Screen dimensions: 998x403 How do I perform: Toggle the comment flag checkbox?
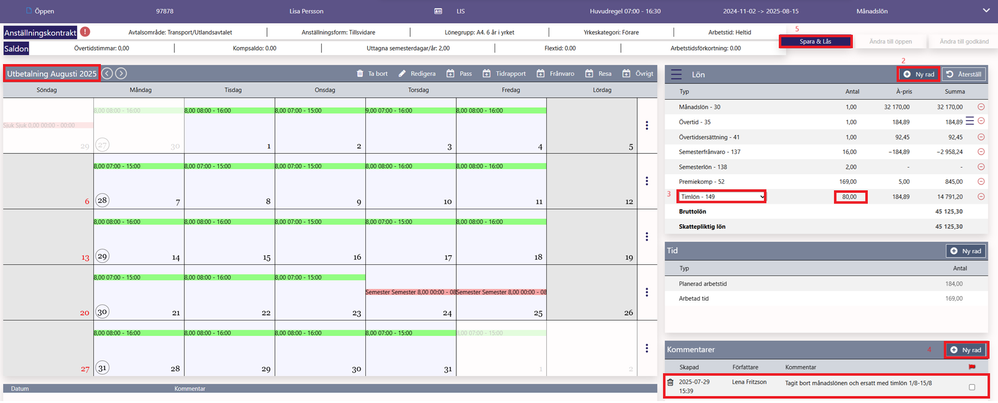click(971, 387)
